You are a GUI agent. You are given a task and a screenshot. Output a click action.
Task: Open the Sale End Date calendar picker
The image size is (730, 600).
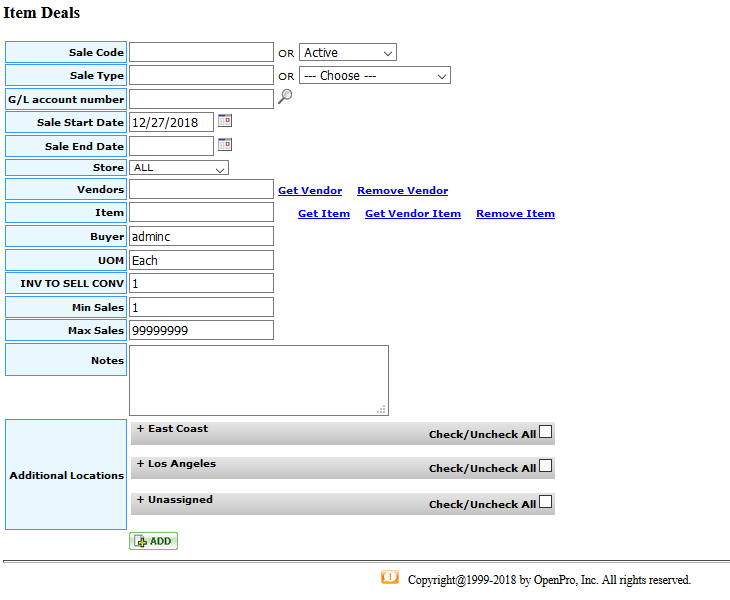(x=225, y=144)
